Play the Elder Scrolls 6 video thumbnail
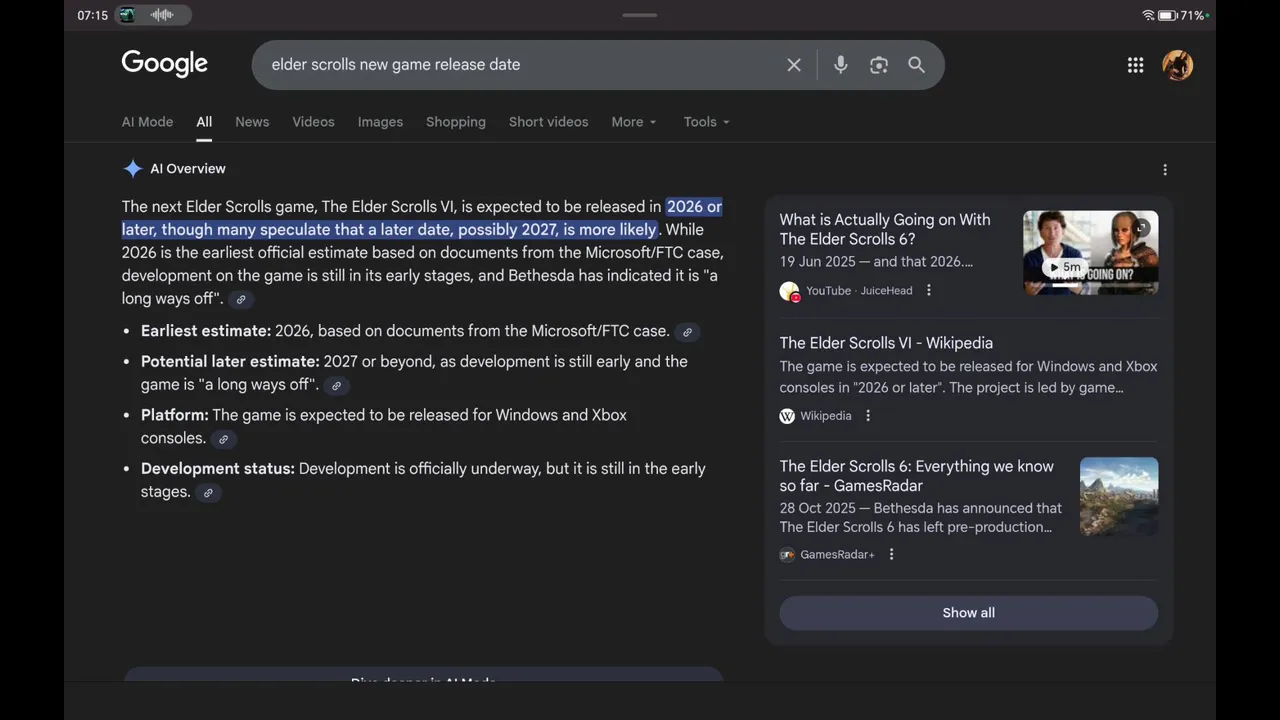 1090,252
